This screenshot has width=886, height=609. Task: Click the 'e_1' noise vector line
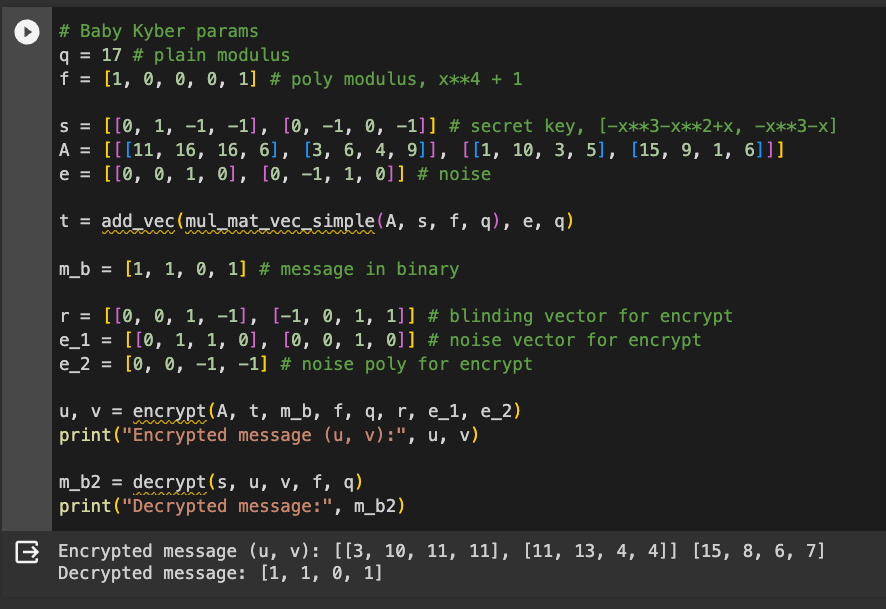(380, 340)
